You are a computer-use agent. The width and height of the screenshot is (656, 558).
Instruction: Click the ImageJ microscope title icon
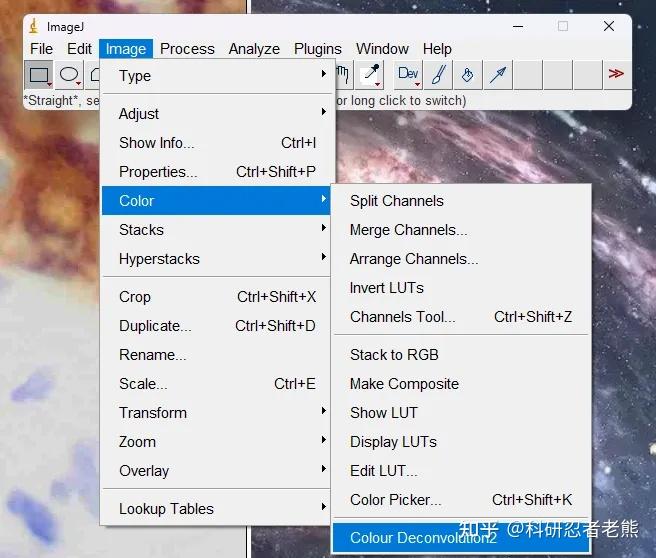pyautogui.click(x=33, y=26)
